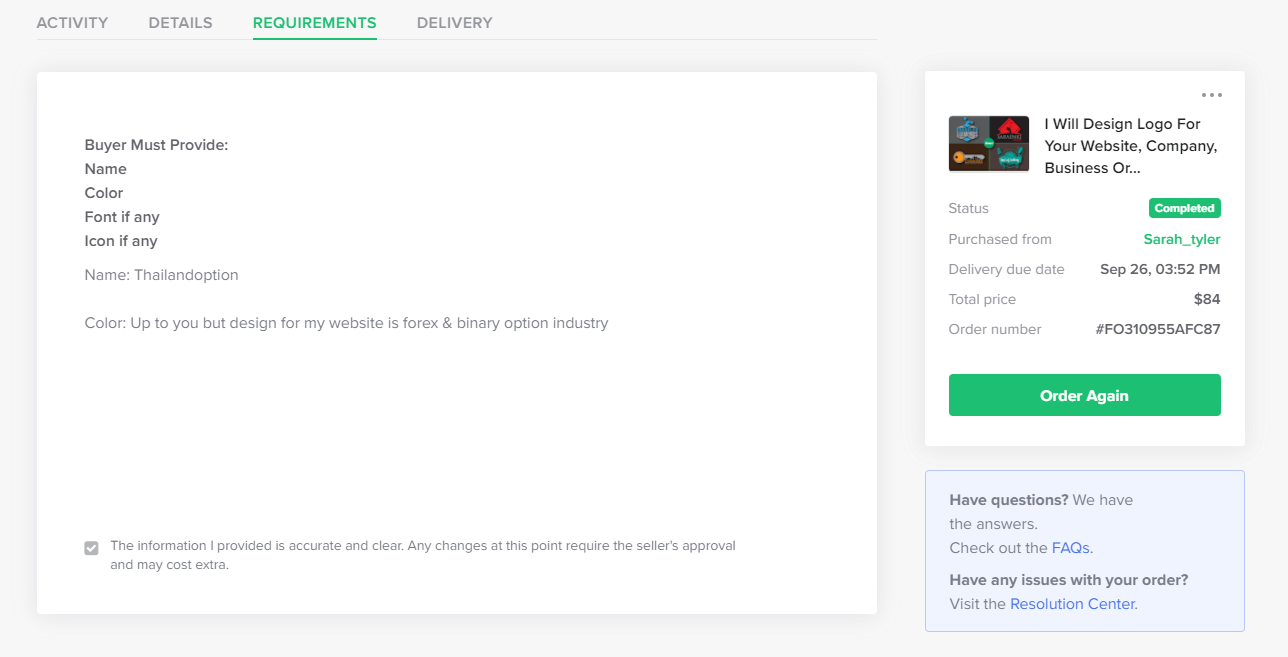
Task: Click the "Purchased from" label
Action: [1000, 239]
